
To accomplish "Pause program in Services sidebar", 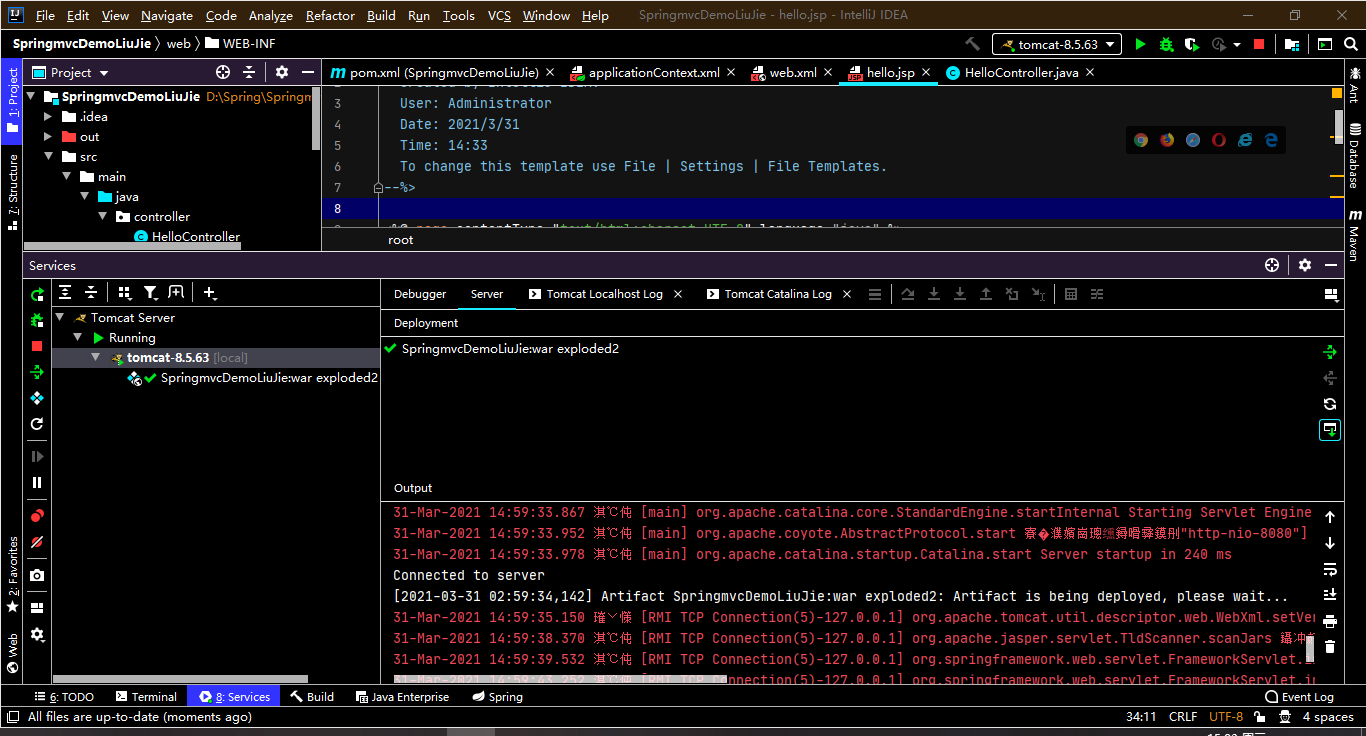I will pyautogui.click(x=37, y=482).
